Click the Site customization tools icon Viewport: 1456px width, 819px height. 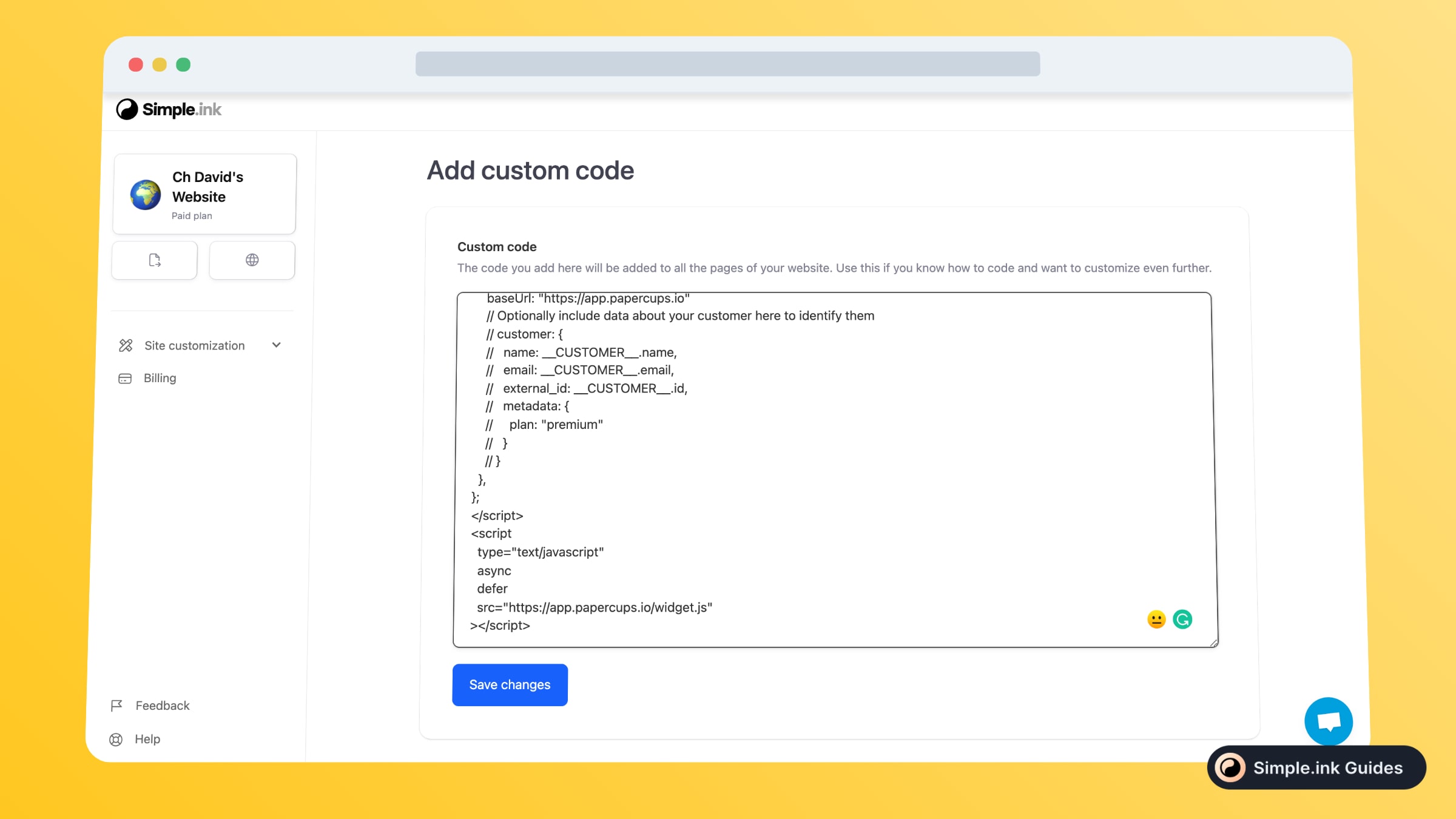pyautogui.click(x=126, y=345)
